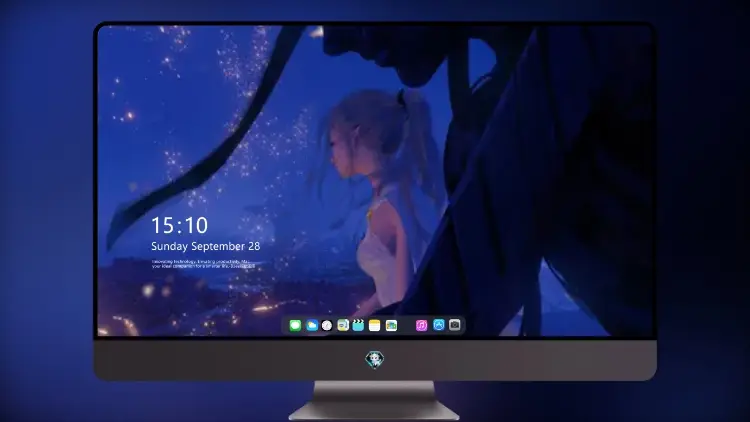This screenshot has width=750, height=422.
Task: Click the 'Sunday September 28' date text
Action: coord(206,246)
